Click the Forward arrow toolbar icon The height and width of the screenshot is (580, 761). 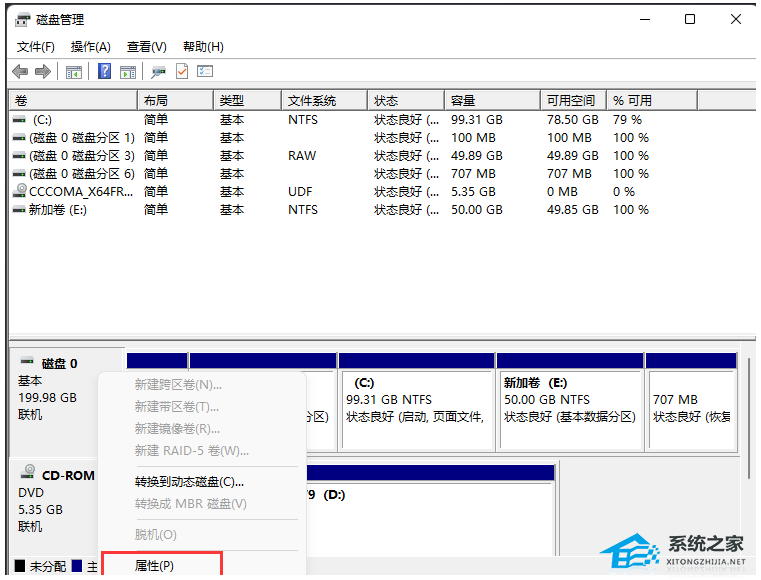click(x=43, y=72)
